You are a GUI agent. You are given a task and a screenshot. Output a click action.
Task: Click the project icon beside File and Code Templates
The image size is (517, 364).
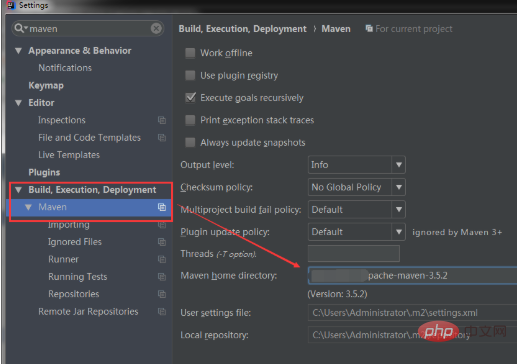tap(162, 137)
